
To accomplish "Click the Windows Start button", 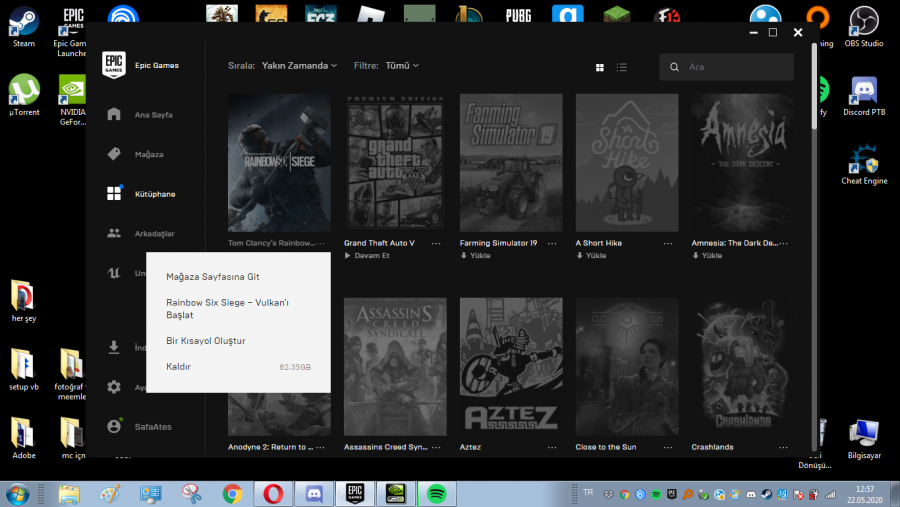I will [x=17, y=494].
